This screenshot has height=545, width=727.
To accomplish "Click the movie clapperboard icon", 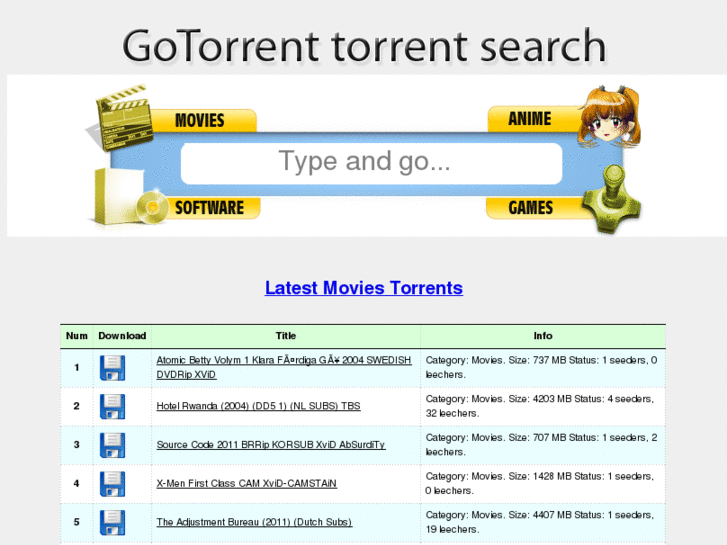I will click(x=121, y=118).
